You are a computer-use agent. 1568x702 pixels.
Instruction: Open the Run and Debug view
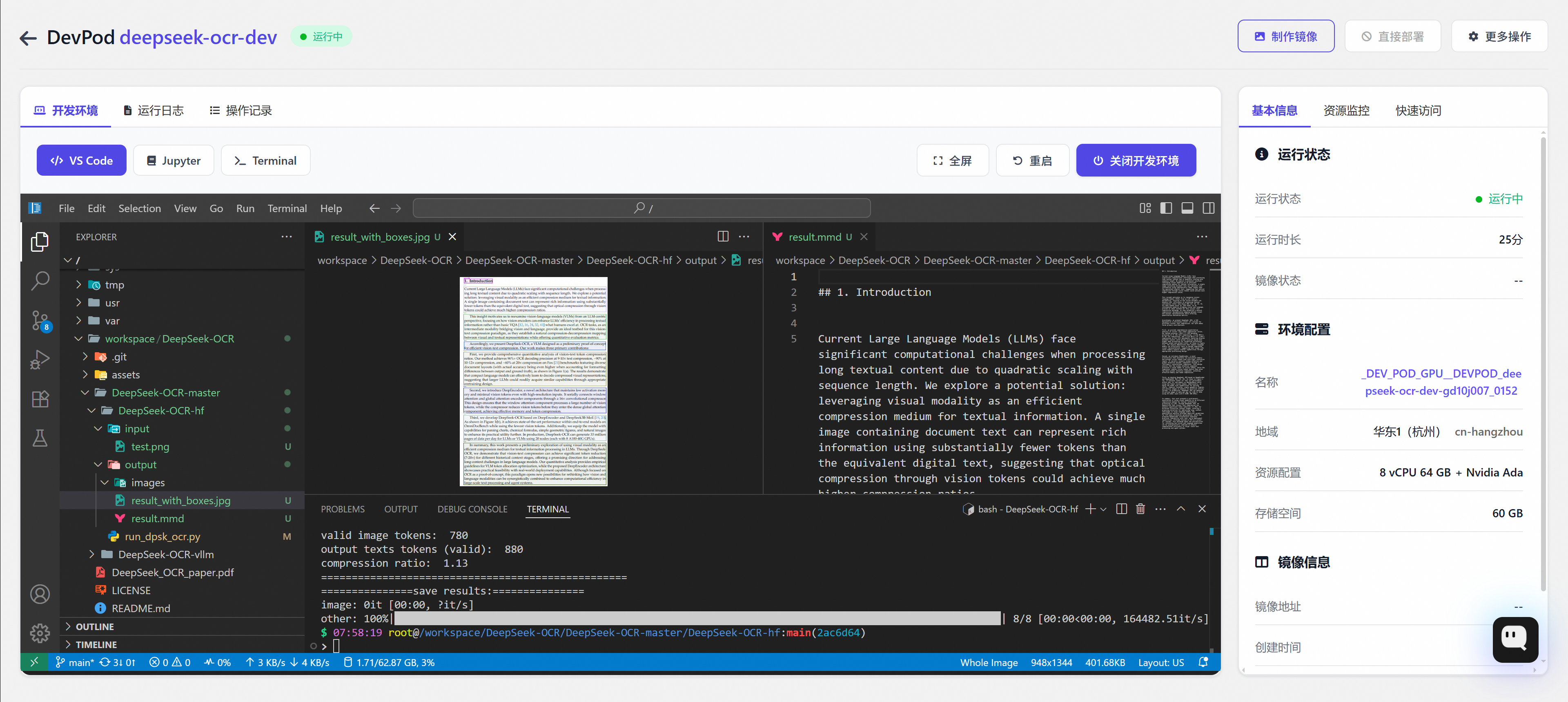pyautogui.click(x=40, y=360)
